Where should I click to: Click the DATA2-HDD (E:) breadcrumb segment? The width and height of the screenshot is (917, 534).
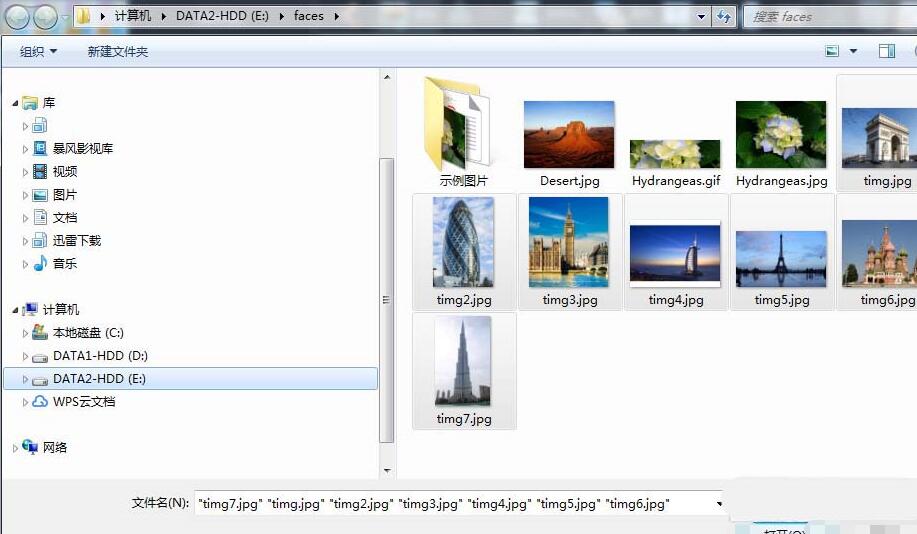click(x=222, y=16)
